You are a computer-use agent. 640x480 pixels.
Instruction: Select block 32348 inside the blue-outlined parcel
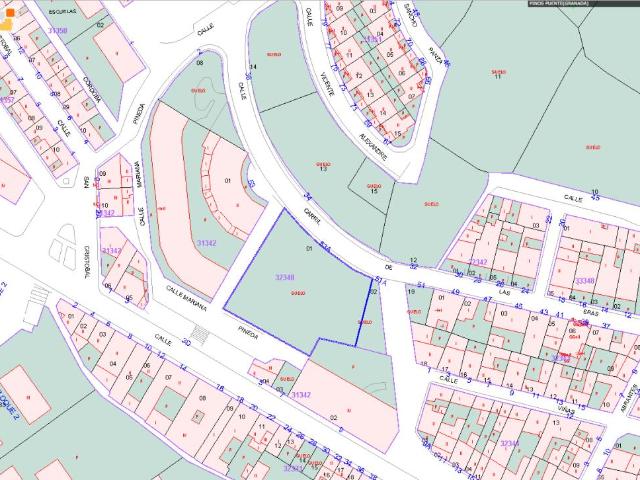click(x=284, y=277)
